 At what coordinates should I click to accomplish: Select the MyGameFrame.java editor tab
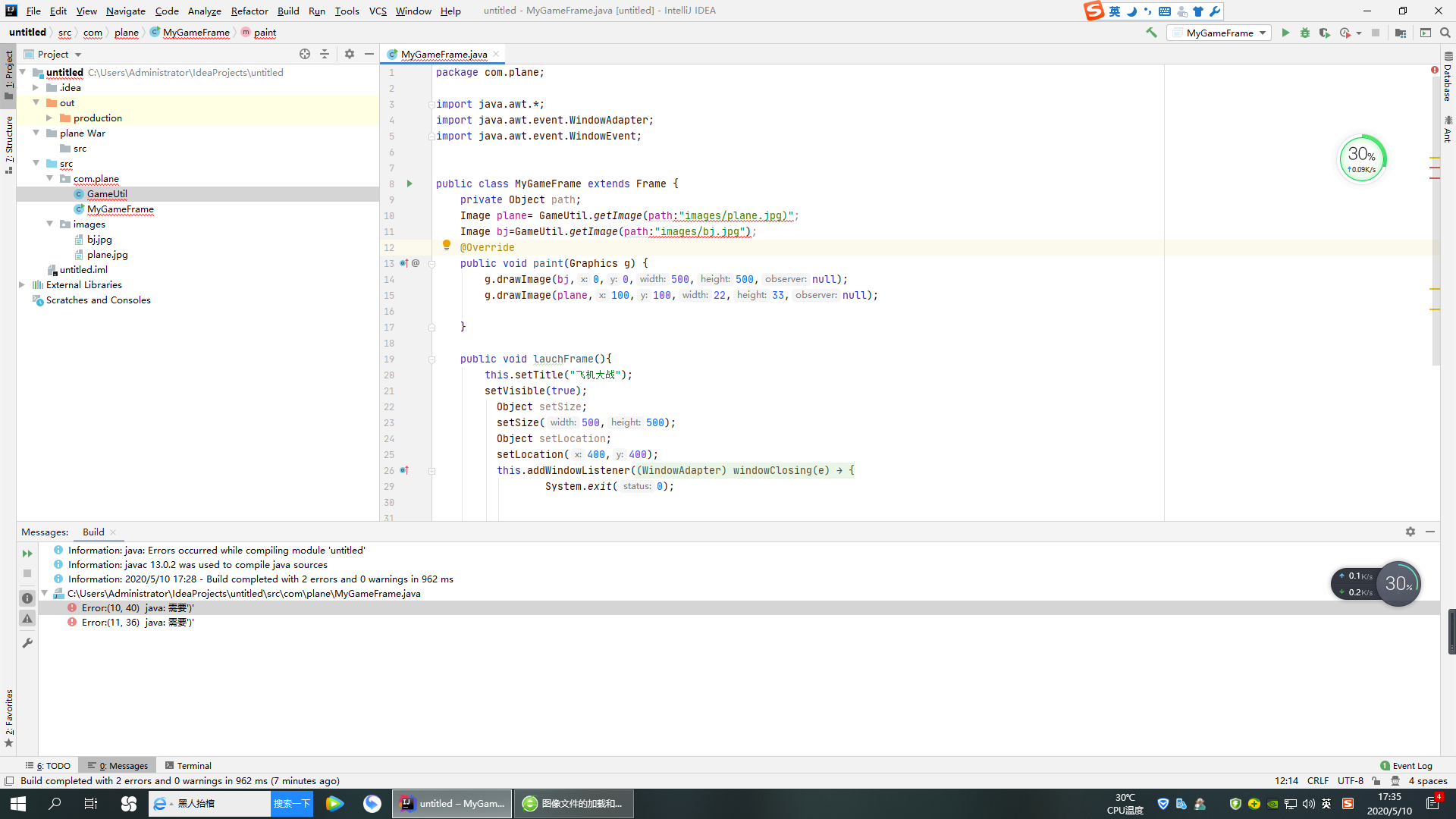click(x=444, y=54)
